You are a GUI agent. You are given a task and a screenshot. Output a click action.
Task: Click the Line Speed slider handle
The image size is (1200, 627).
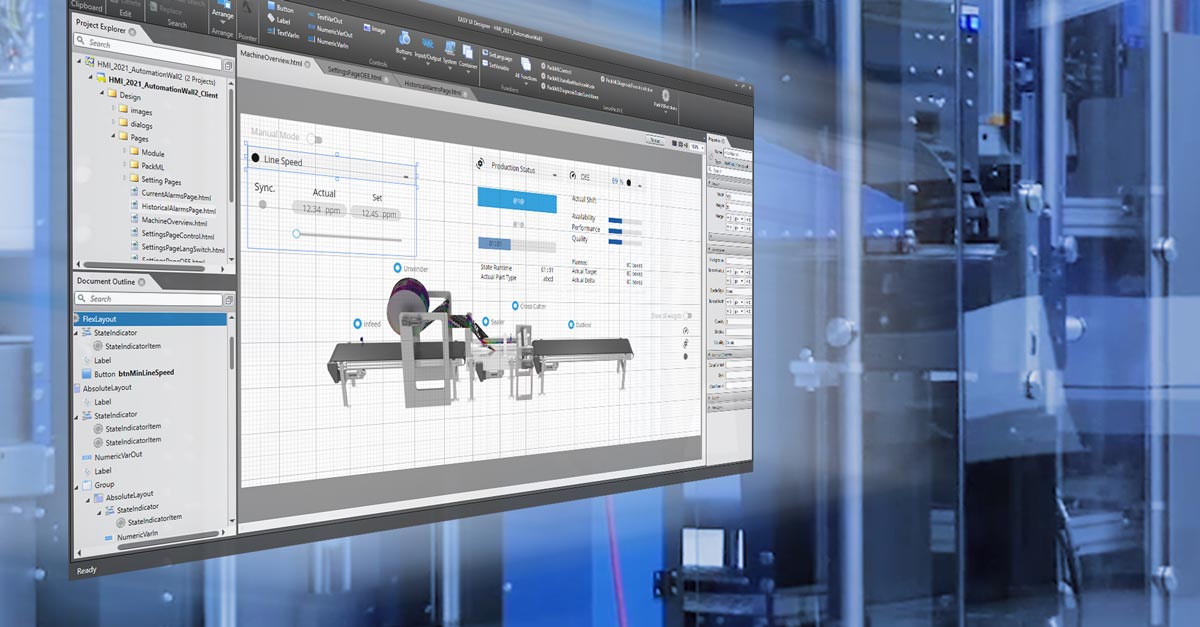[x=296, y=233]
